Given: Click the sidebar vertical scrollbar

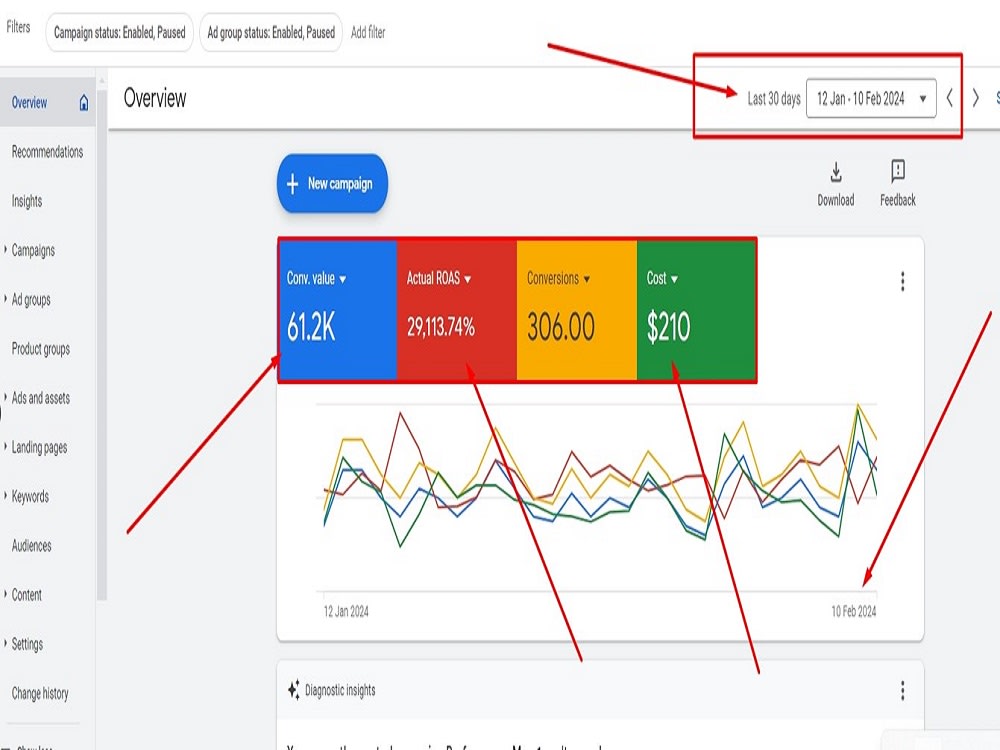Looking at the screenshot, I should pyautogui.click(x=101, y=344).
